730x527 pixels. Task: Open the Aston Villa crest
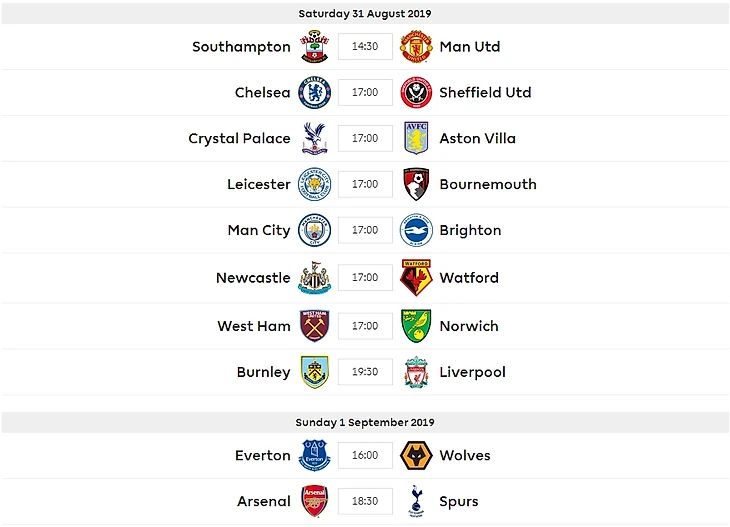(416, 139)
